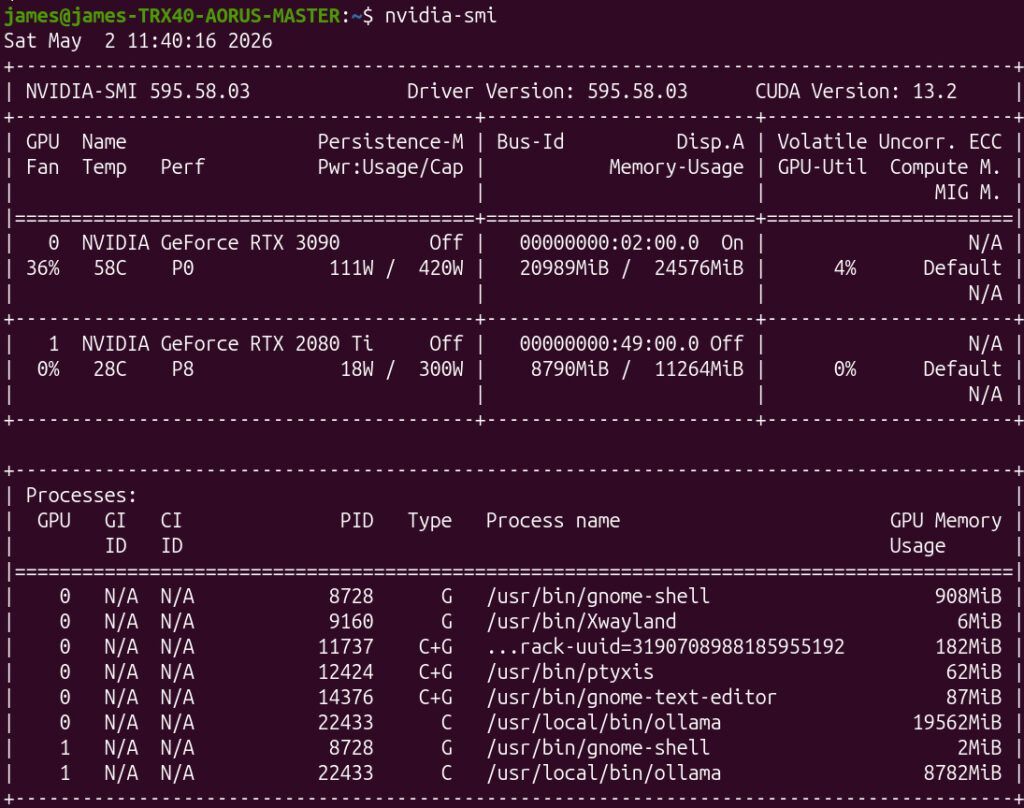Screen dimensions: 1024x808
Task: Click the 8782MiB memory usage value
Action: pyautogui.click(x=963, y=773)
